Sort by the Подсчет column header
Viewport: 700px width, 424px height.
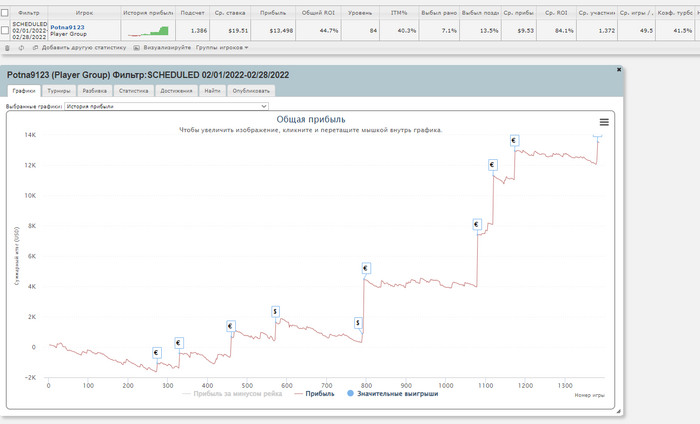tap(192, 13)
